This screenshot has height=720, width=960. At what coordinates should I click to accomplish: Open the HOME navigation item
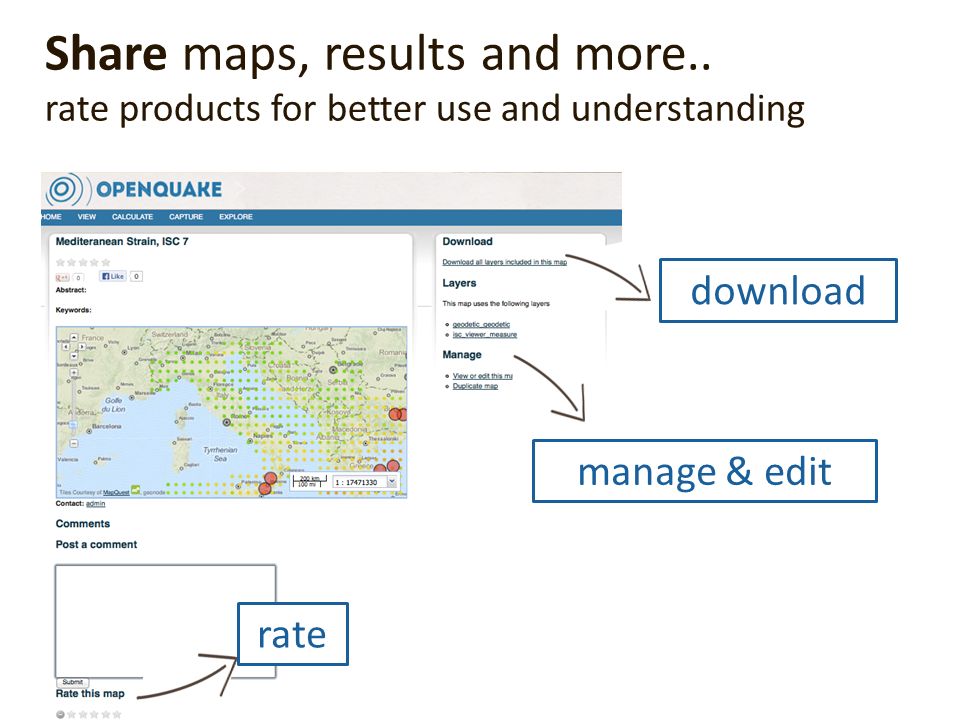pos(51,217)
